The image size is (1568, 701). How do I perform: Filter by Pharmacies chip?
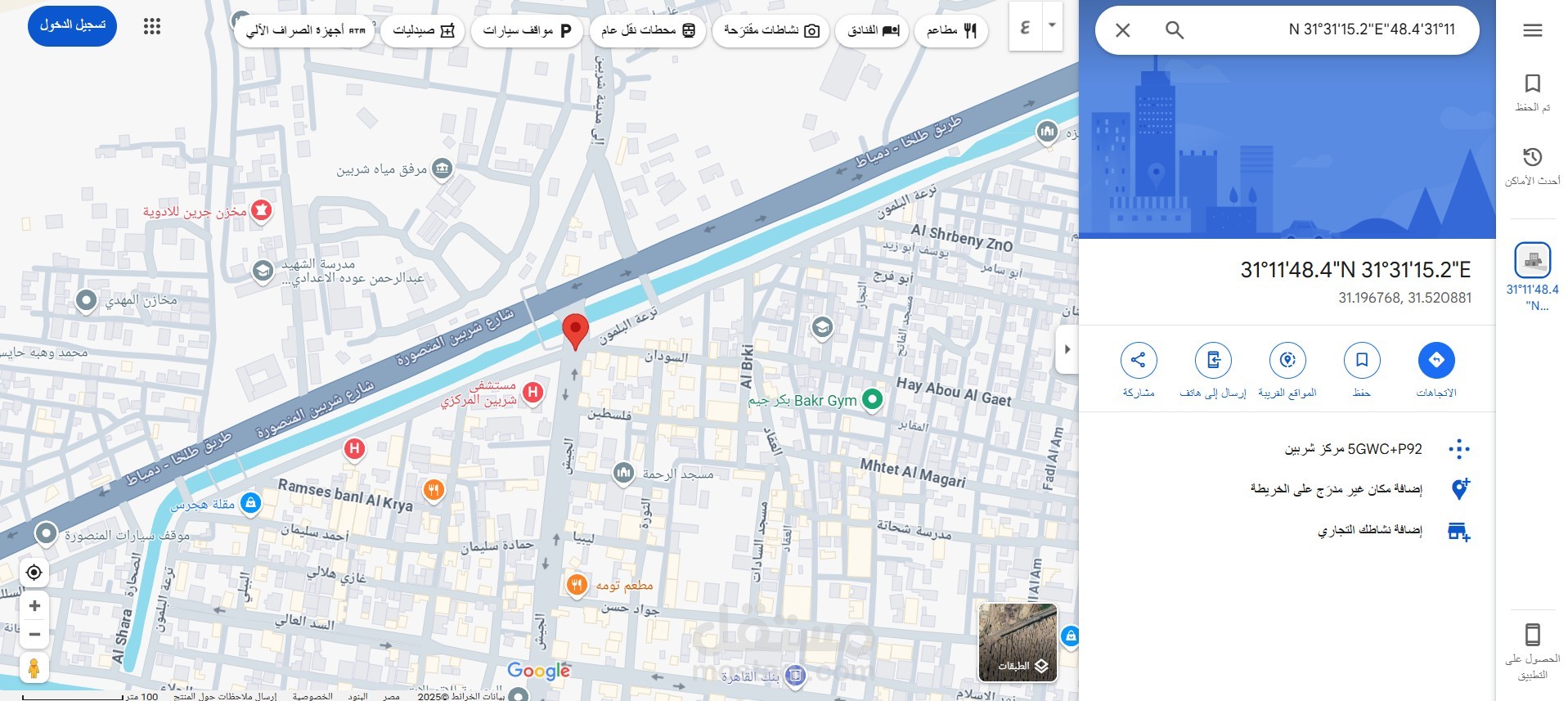click(x=423, y=30)
